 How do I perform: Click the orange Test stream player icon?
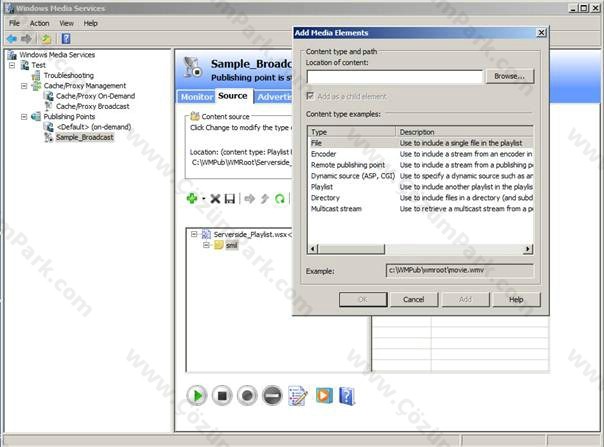coord(324,395)
